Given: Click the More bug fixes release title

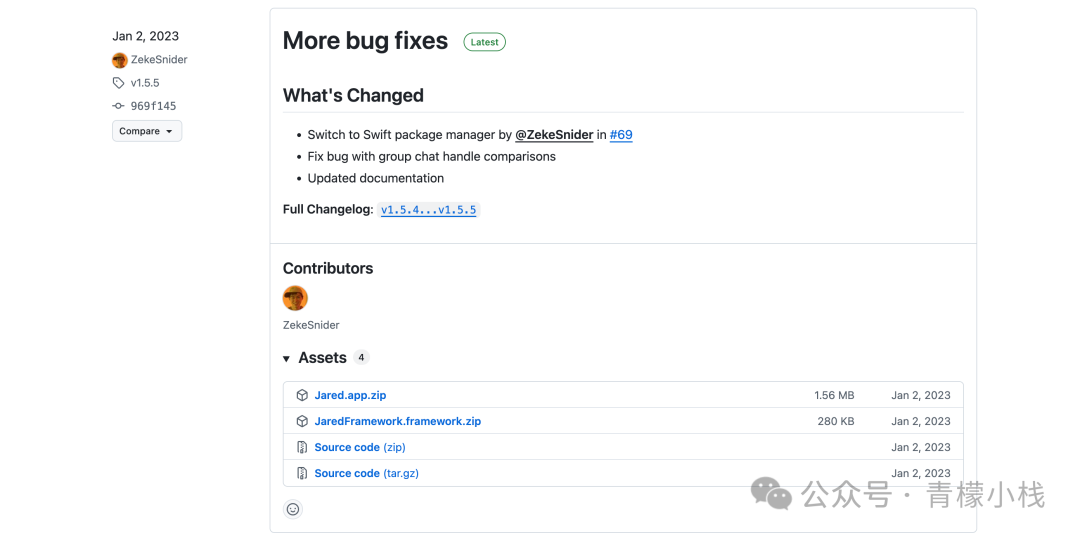Looking at the screenshot, I should point(365,41).
